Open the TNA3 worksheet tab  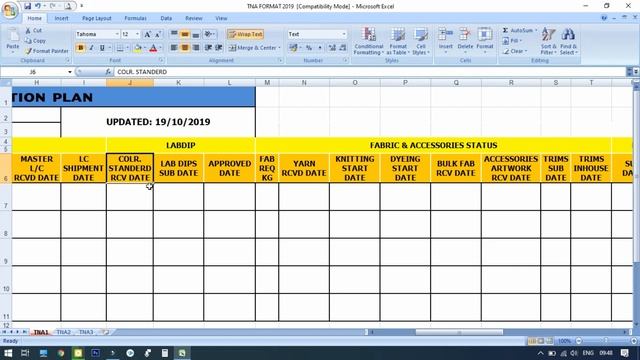point(86,332)
